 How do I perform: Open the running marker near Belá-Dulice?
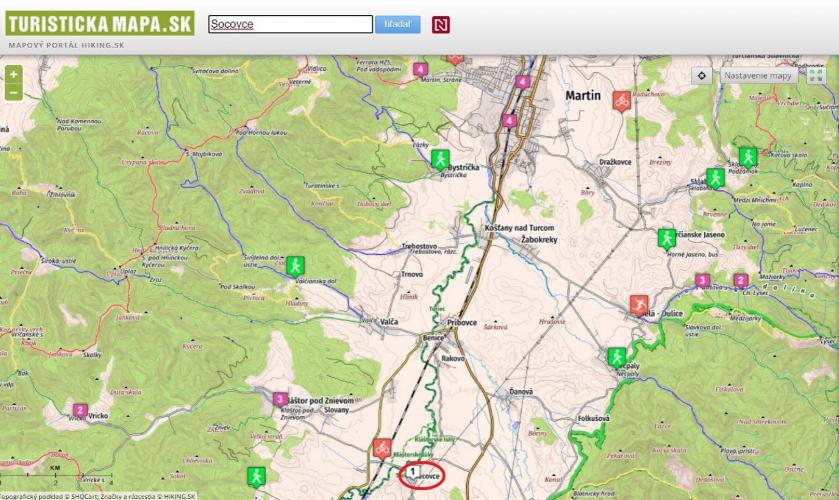point(638,305)
